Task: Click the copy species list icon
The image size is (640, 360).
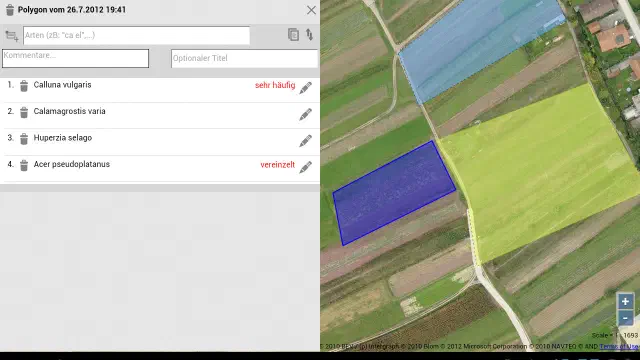Action: [293, 35]
